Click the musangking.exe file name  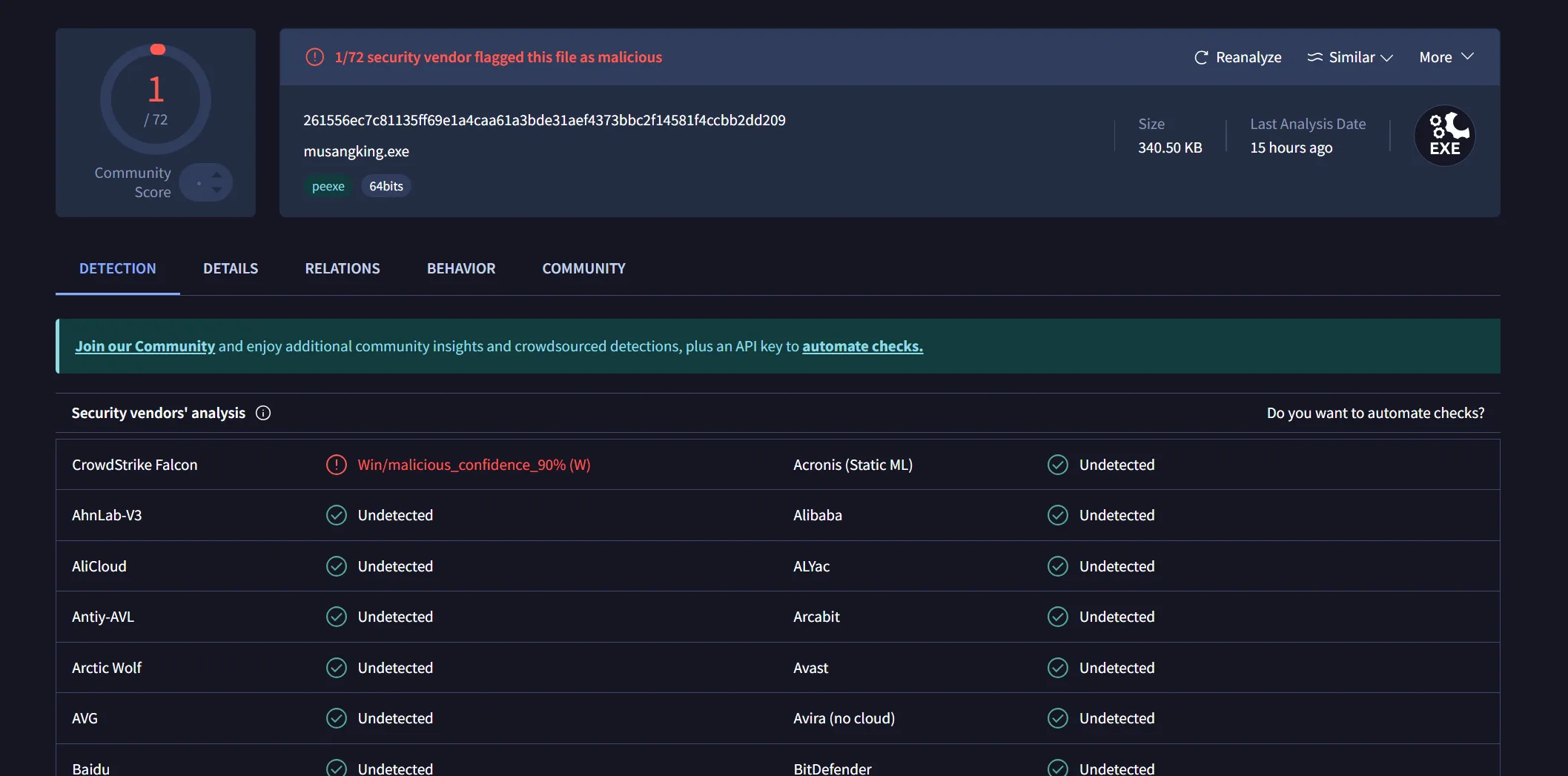(x=356, y=151)
